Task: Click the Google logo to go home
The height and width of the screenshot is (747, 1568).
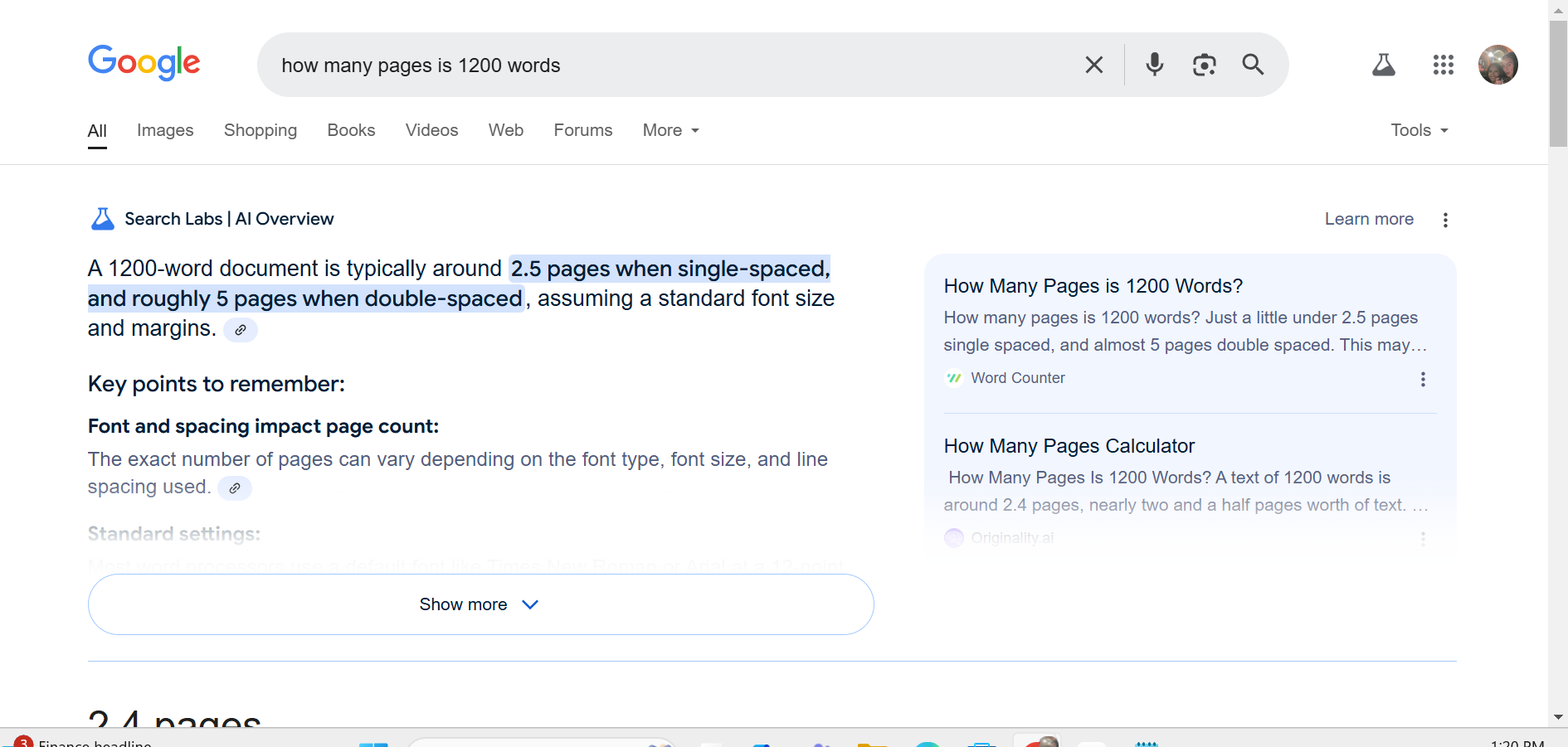Action: pos(144,63)
